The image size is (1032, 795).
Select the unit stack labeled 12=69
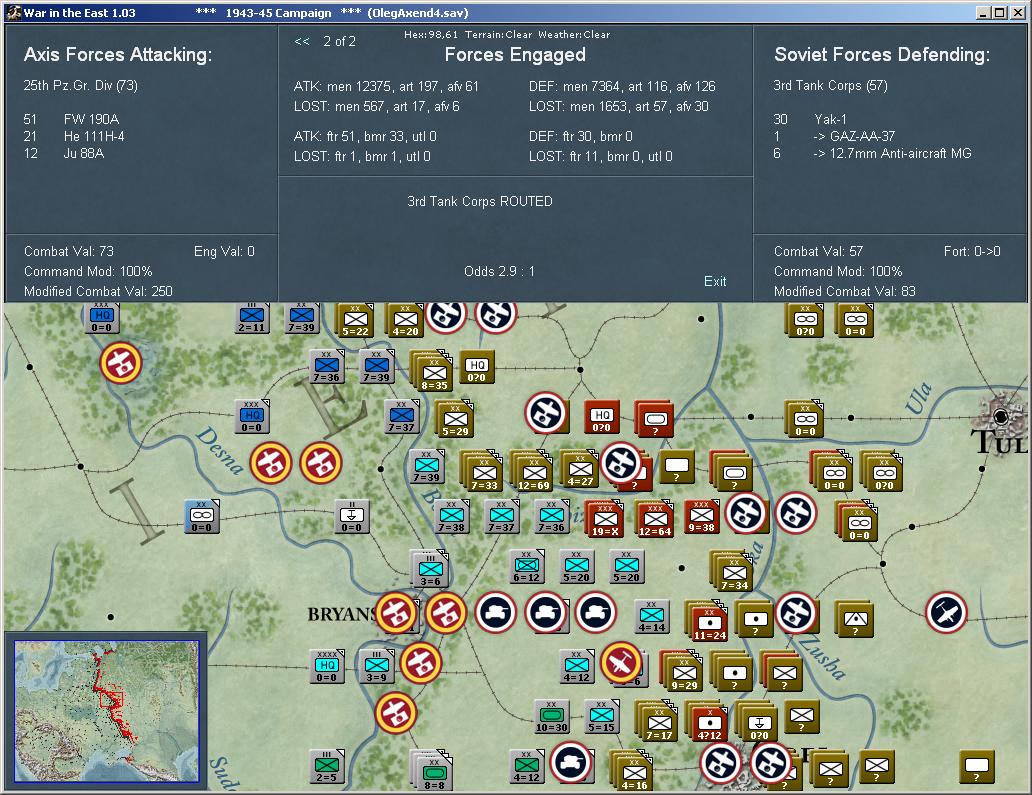[x=533, y=472]
